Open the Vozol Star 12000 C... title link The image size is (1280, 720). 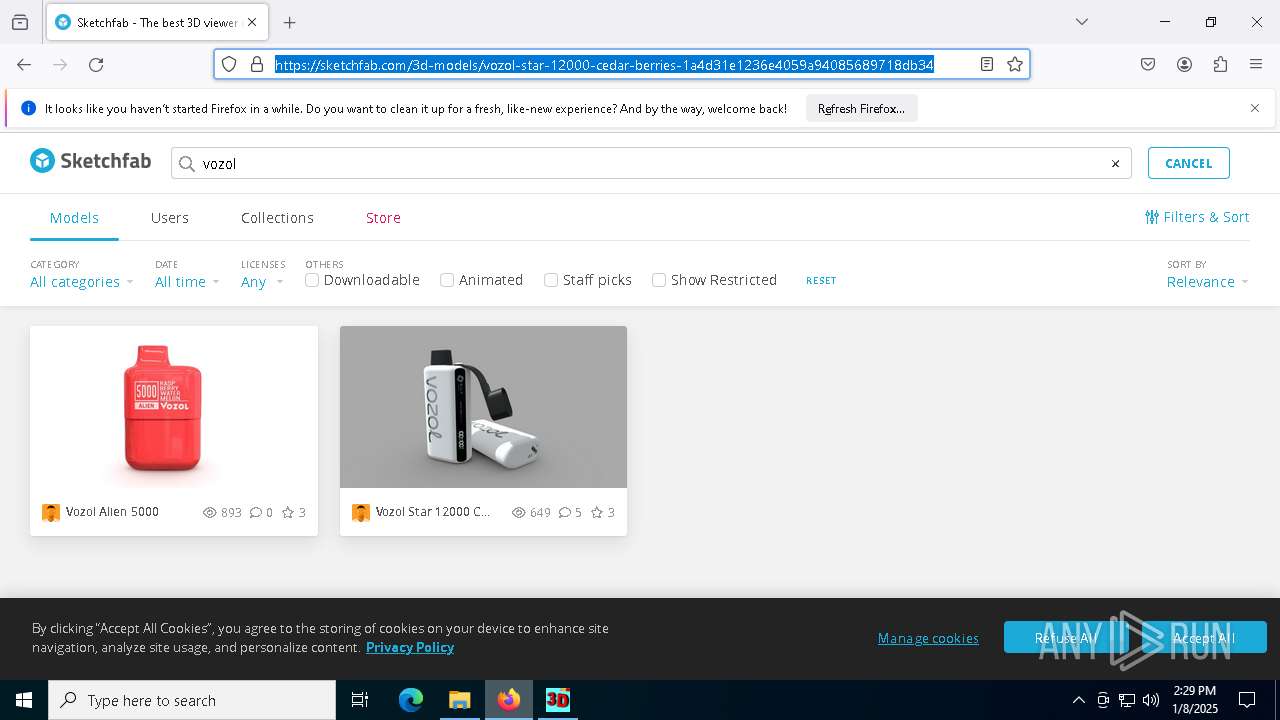433,512
